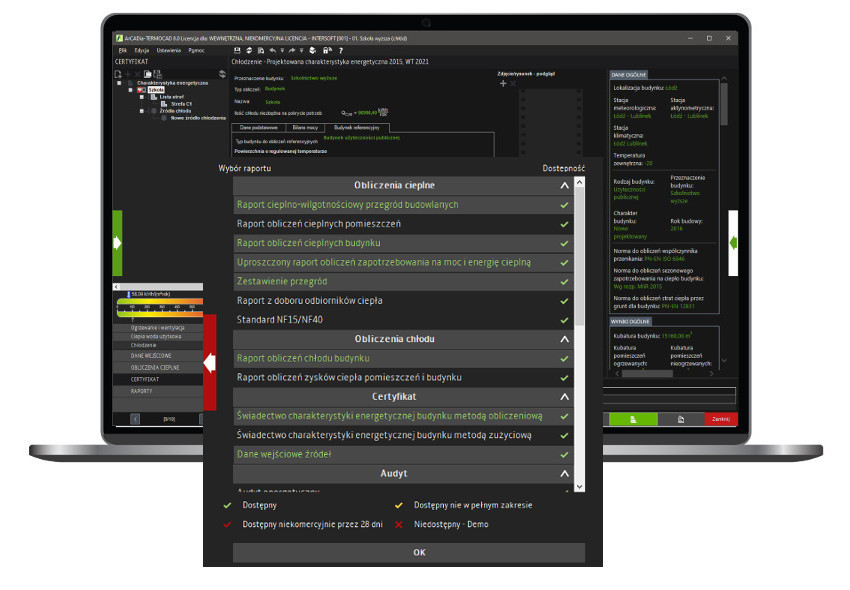Select Zestawienie przegród report
The width and height of the screenshot is (850, 590).
pos(403,281)
